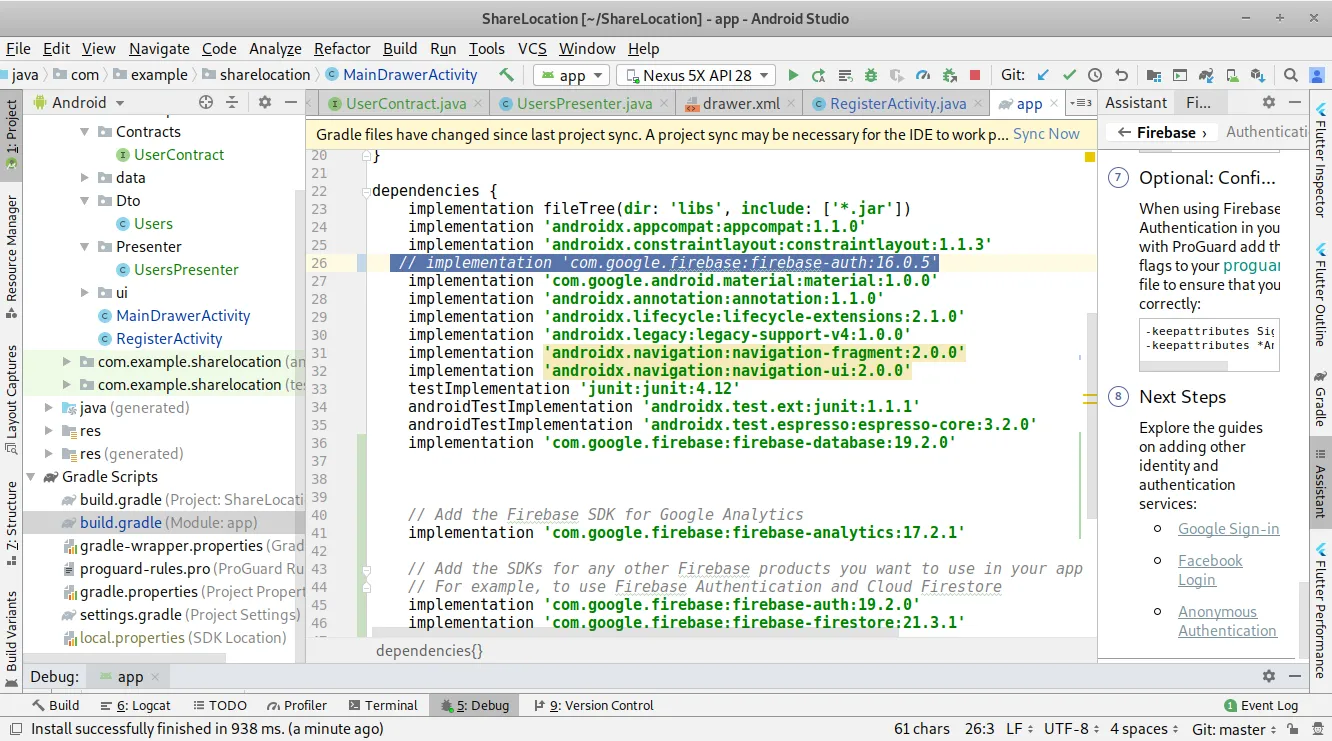Open the app run configuration dropdown
This screenshot has width=1332, height=741.
pyautogui.click(x=572, y=75)
